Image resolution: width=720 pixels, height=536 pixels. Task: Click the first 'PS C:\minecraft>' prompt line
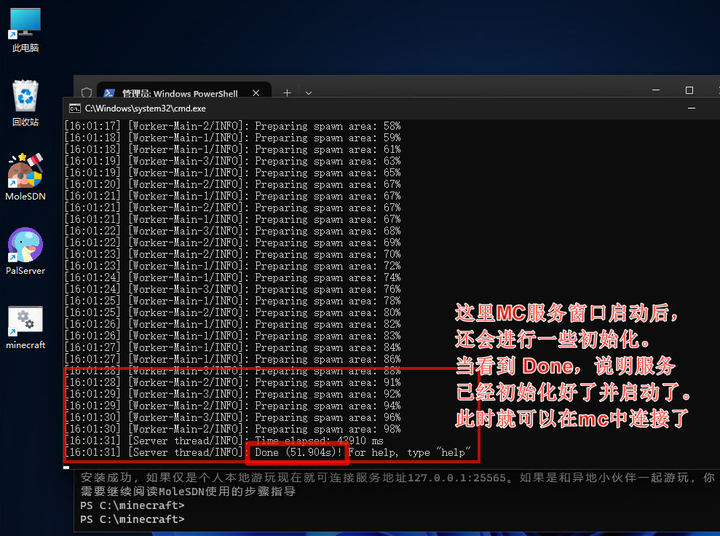point(132,505)
